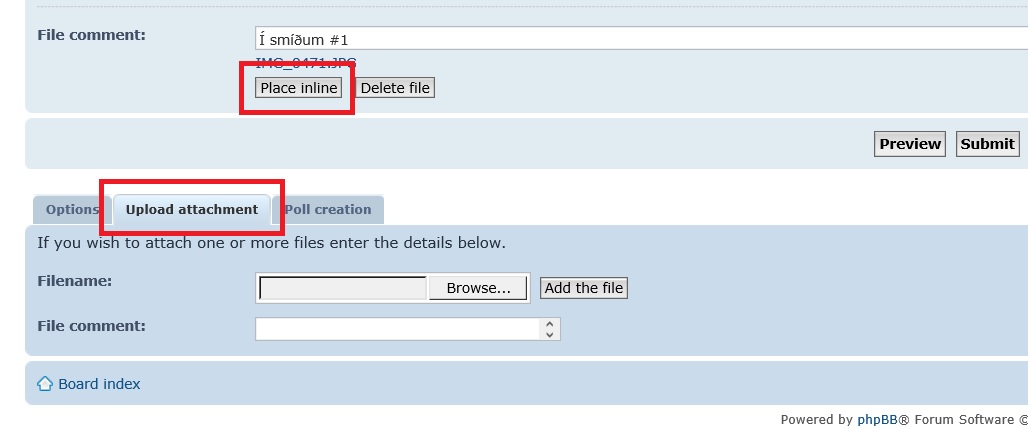Click the comment field containing "Í smíðum #1"
This screenshot has height=429, width=1028.
coord(640,40)
